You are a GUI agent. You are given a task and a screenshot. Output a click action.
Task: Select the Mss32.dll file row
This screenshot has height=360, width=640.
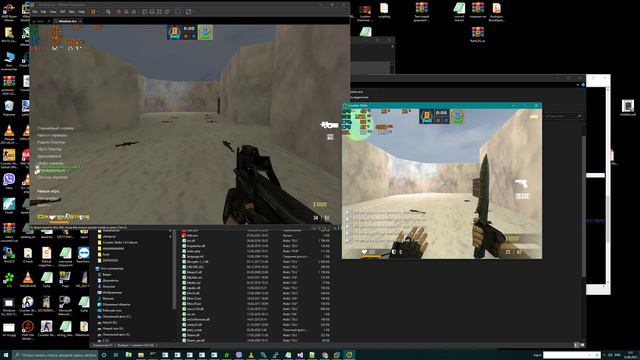click(x=257, y=293)
